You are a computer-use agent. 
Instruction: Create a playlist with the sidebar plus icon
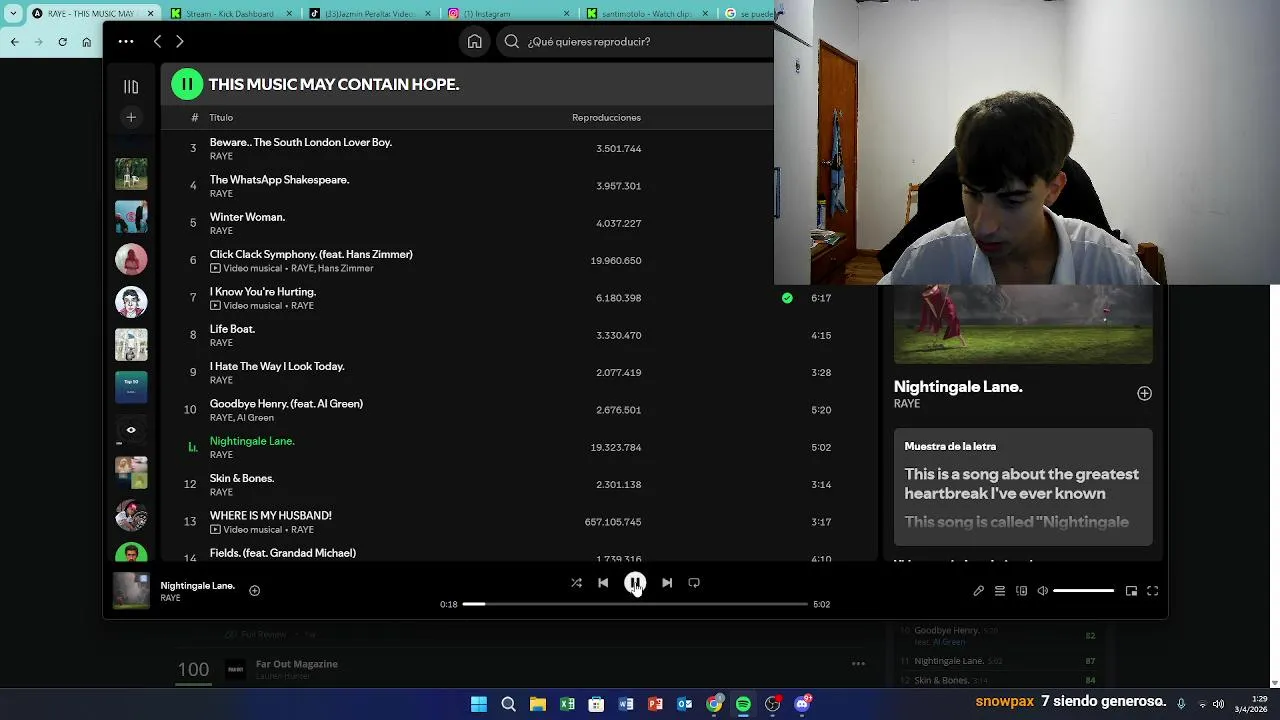tap(131, 117)
